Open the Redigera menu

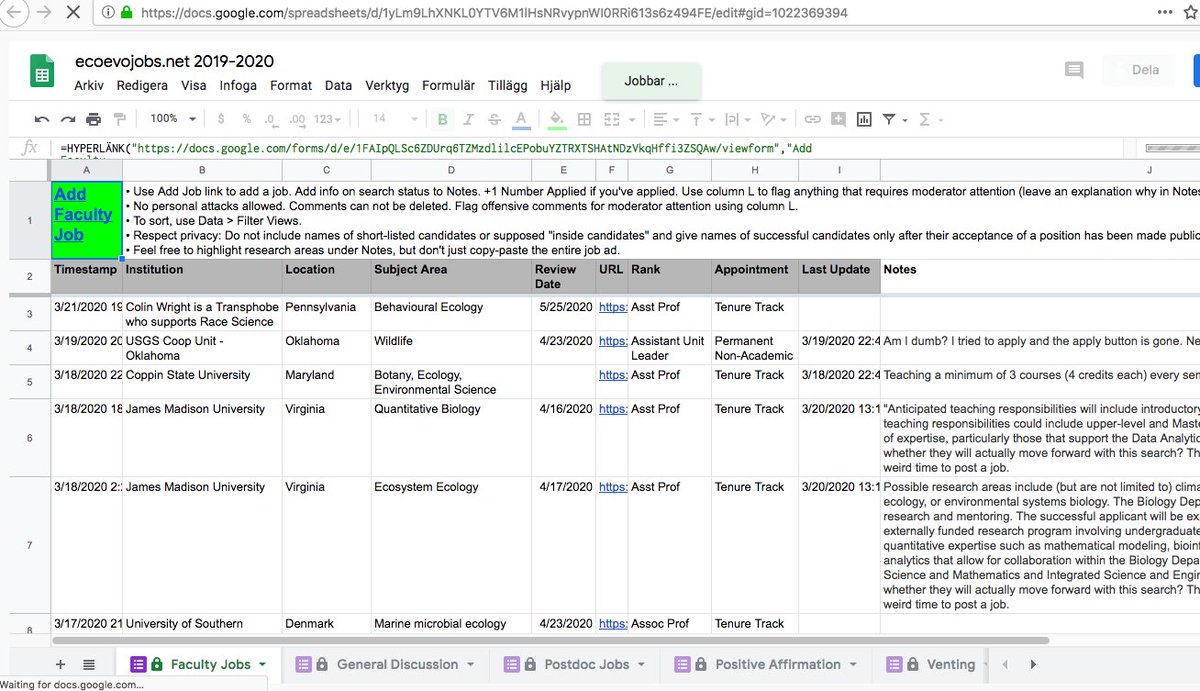tap(142, 85)
